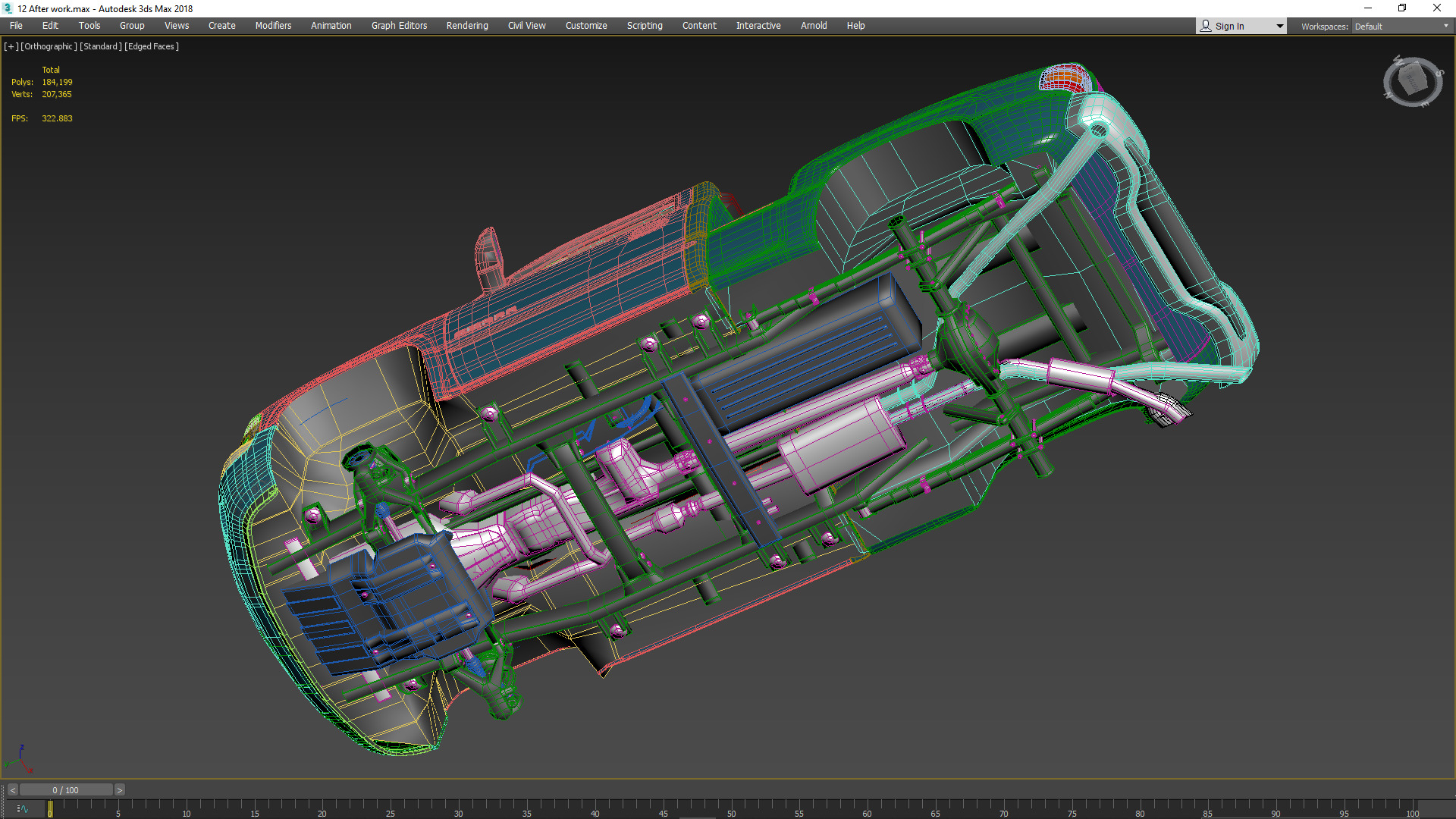Click the viewport [+] general menu label

click(x=11, y=46)
